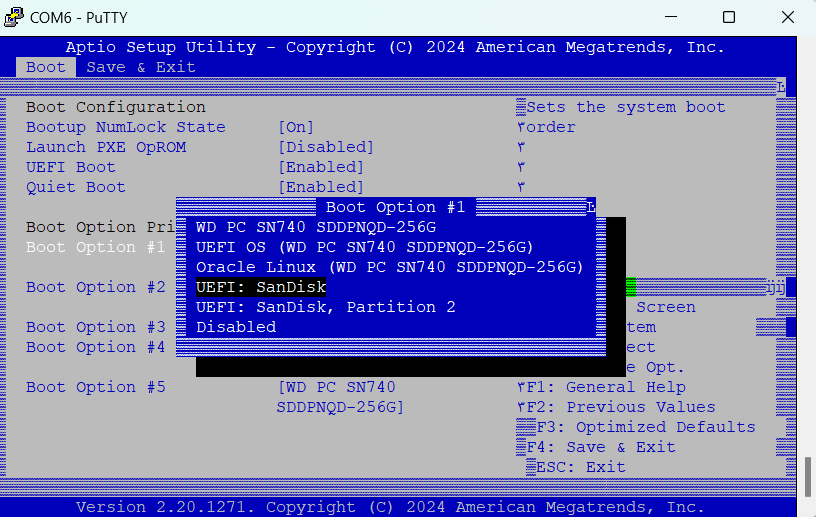816x517 pixels.
Task: Click F4: Save & Exit hint
Action: [x=601, y=447]
